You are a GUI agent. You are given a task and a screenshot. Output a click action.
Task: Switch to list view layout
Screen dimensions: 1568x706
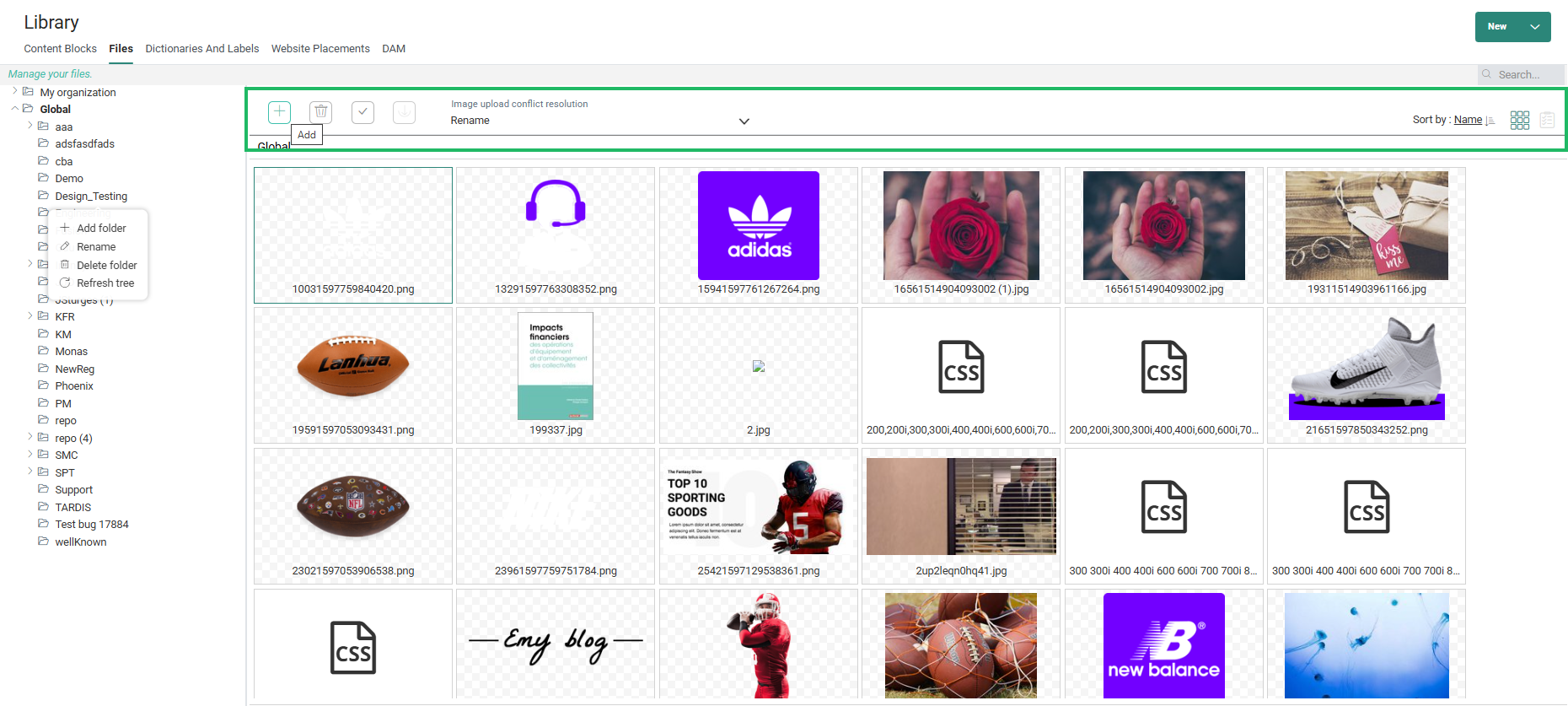1547,121
